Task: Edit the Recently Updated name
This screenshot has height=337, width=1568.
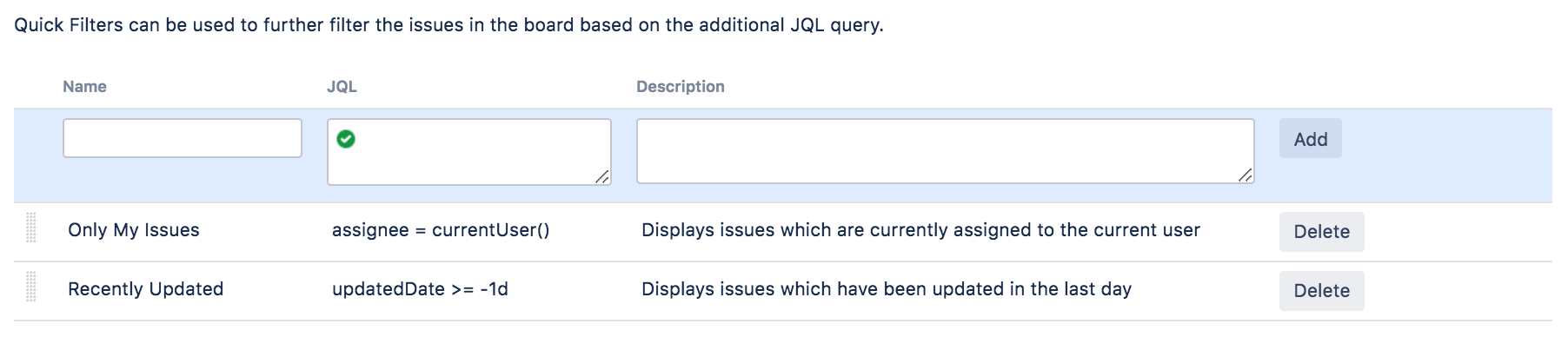Action: coord(146,289)
